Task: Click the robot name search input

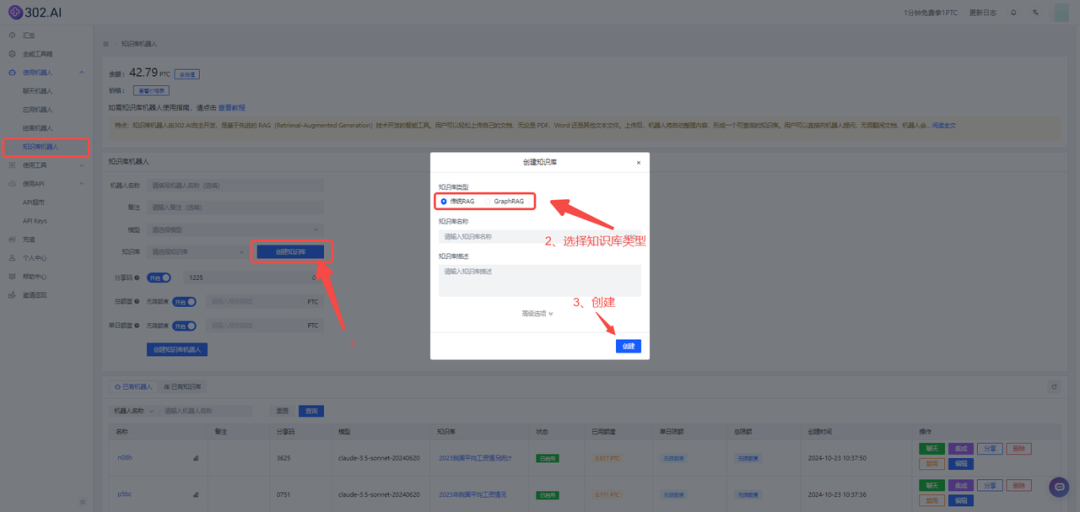Action: pos(205,411)
